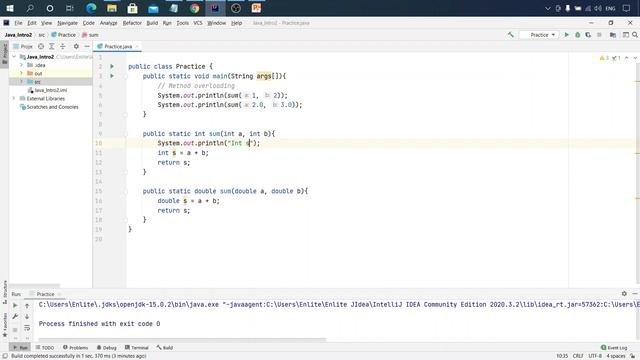Toggle the Structure side tab
Viewport: 640px width, 360px height.
tap(4, 291)
